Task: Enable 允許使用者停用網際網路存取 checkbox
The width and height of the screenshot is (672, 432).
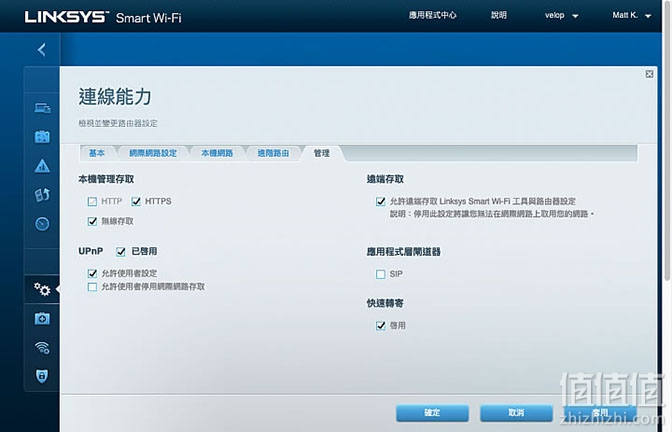Action: click(92, 287)
